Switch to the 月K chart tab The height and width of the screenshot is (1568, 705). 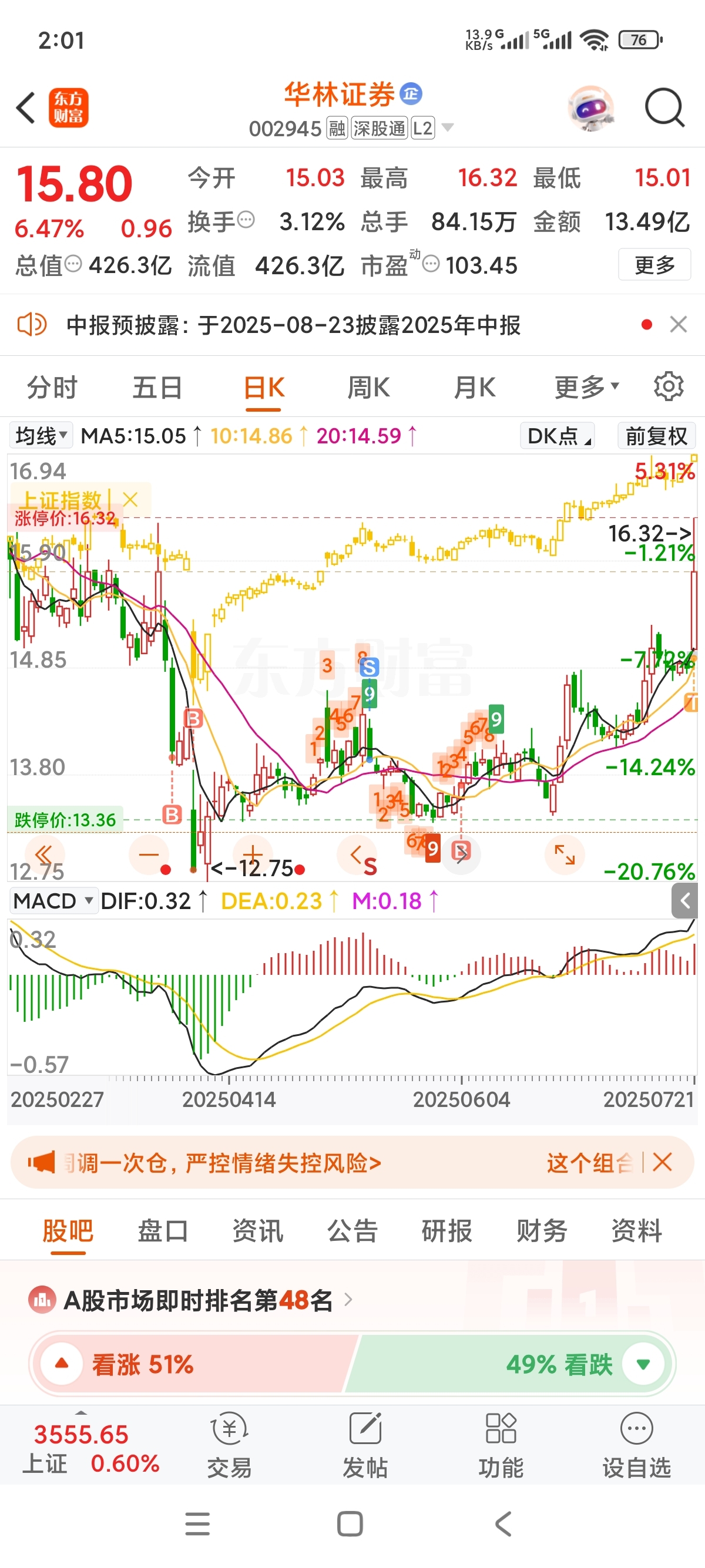pyautogui.click(x=475, y=387)
